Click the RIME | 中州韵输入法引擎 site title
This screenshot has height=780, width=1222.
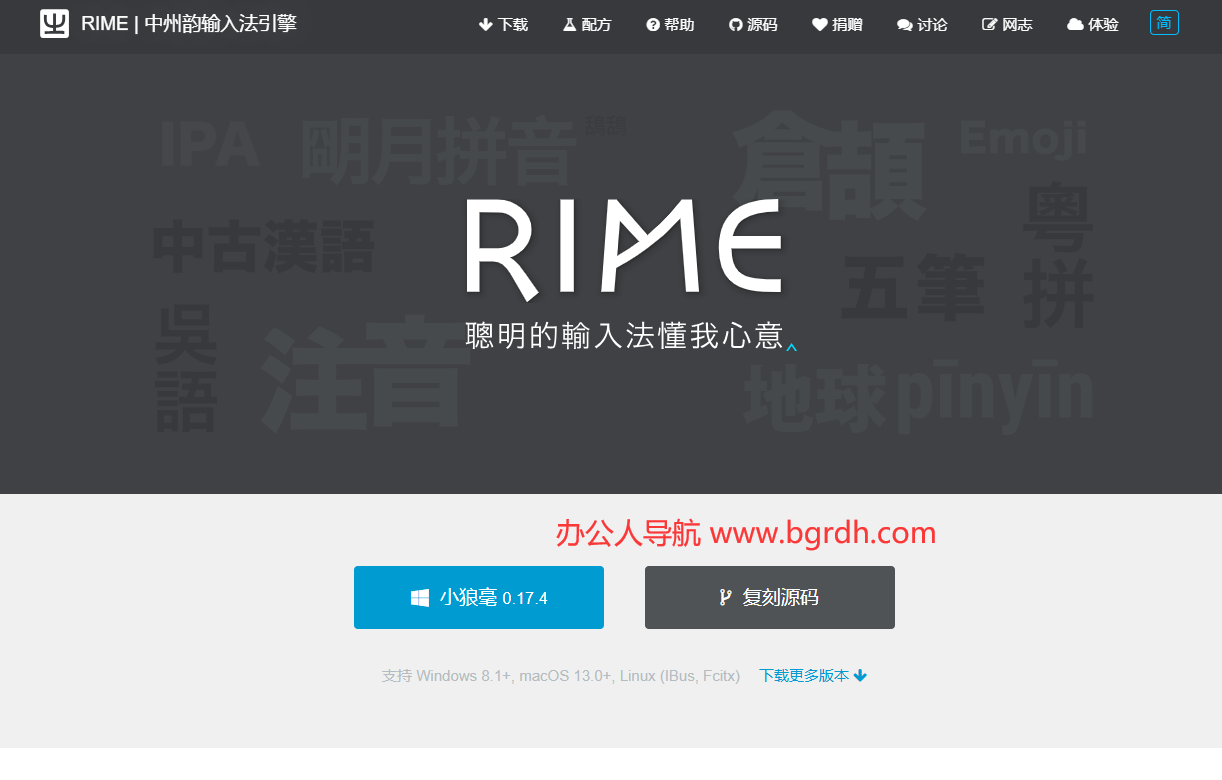pyautogui.click(x=189, y=23)
